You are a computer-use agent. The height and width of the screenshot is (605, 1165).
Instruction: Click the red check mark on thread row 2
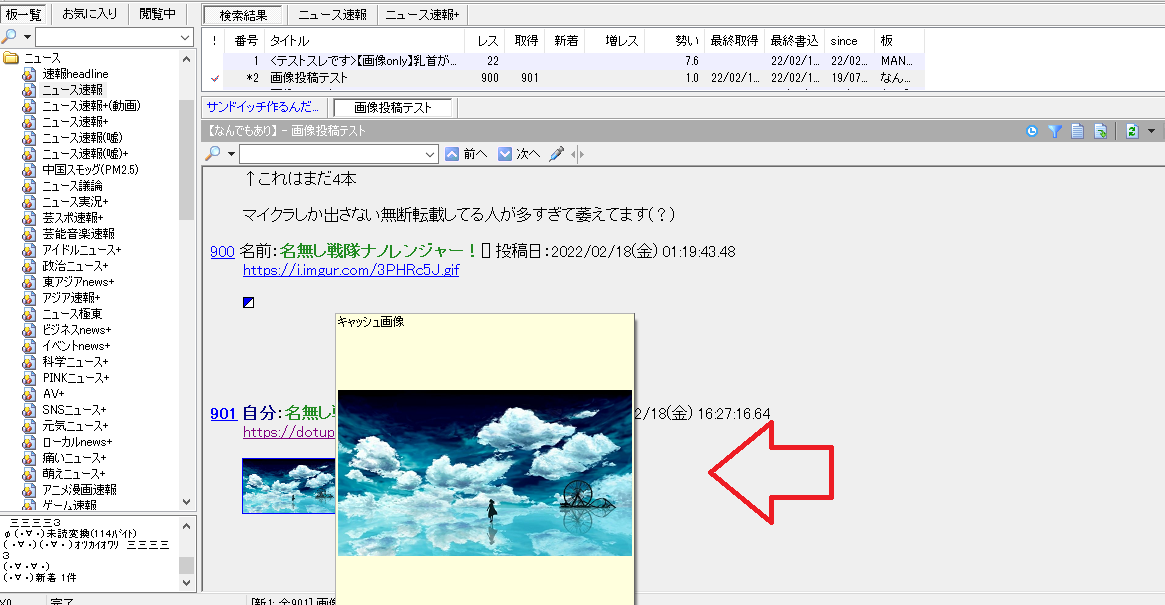coord(215,77)
